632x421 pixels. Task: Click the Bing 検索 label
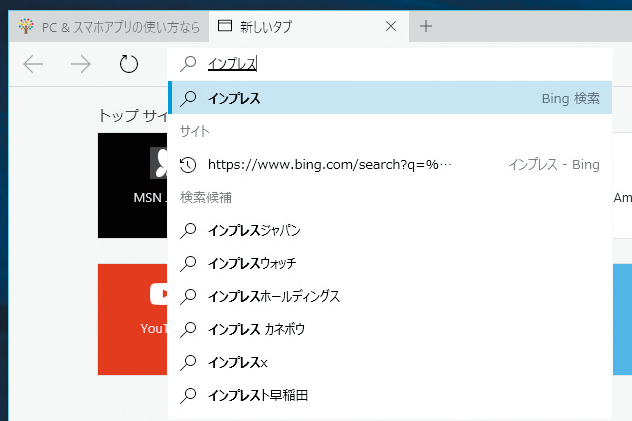coord(570,98)
